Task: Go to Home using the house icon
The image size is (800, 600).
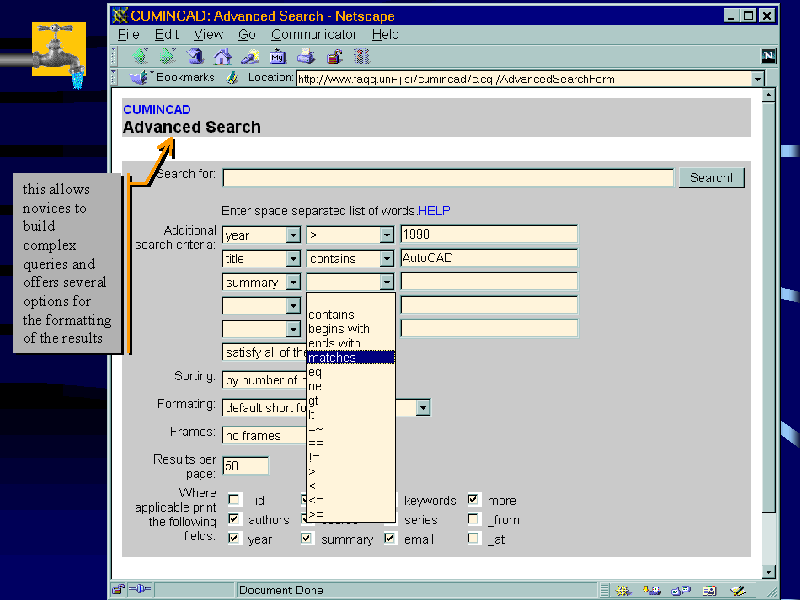Action: (223, 56)
